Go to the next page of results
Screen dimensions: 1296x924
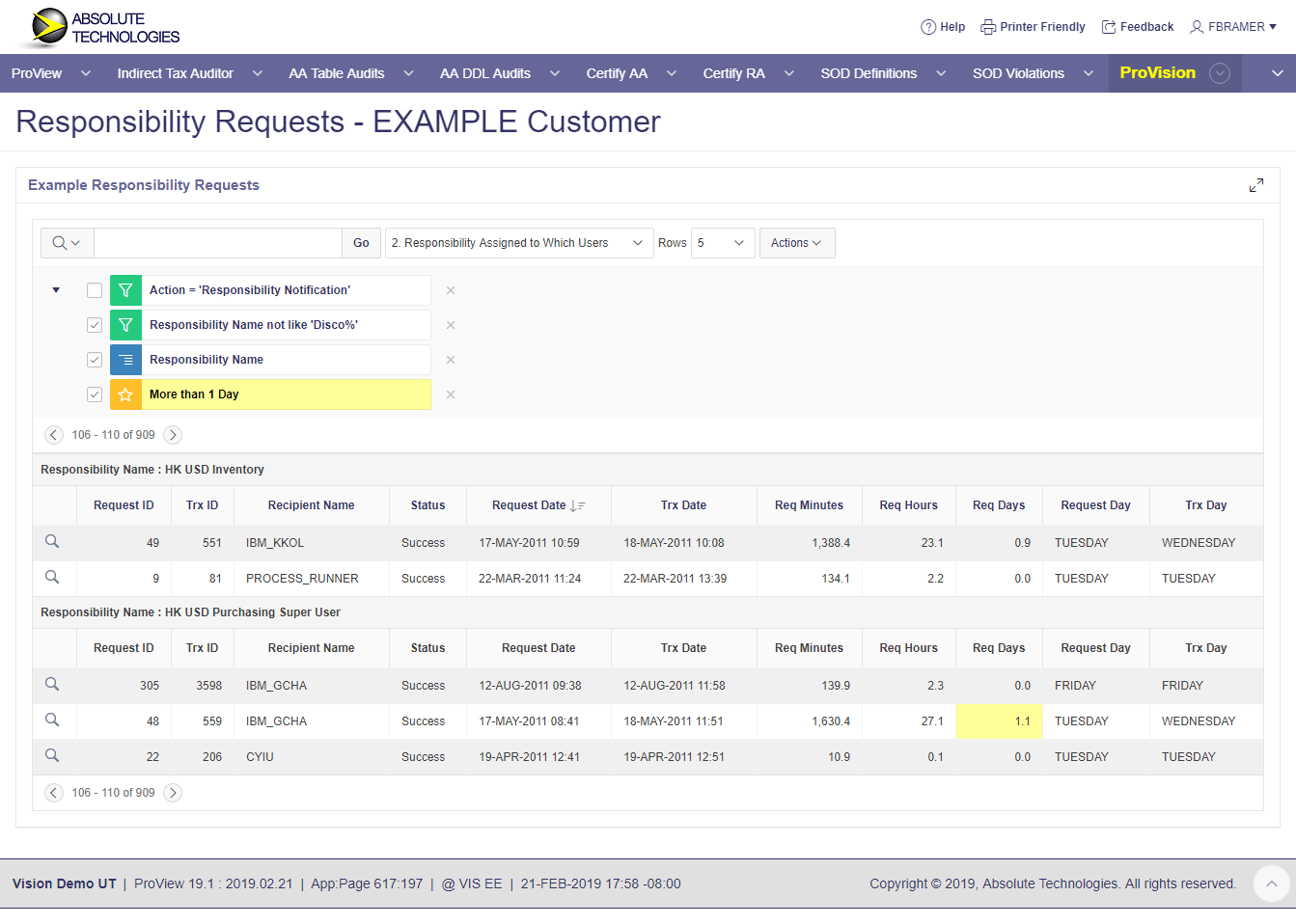click(x=172, y=435)
